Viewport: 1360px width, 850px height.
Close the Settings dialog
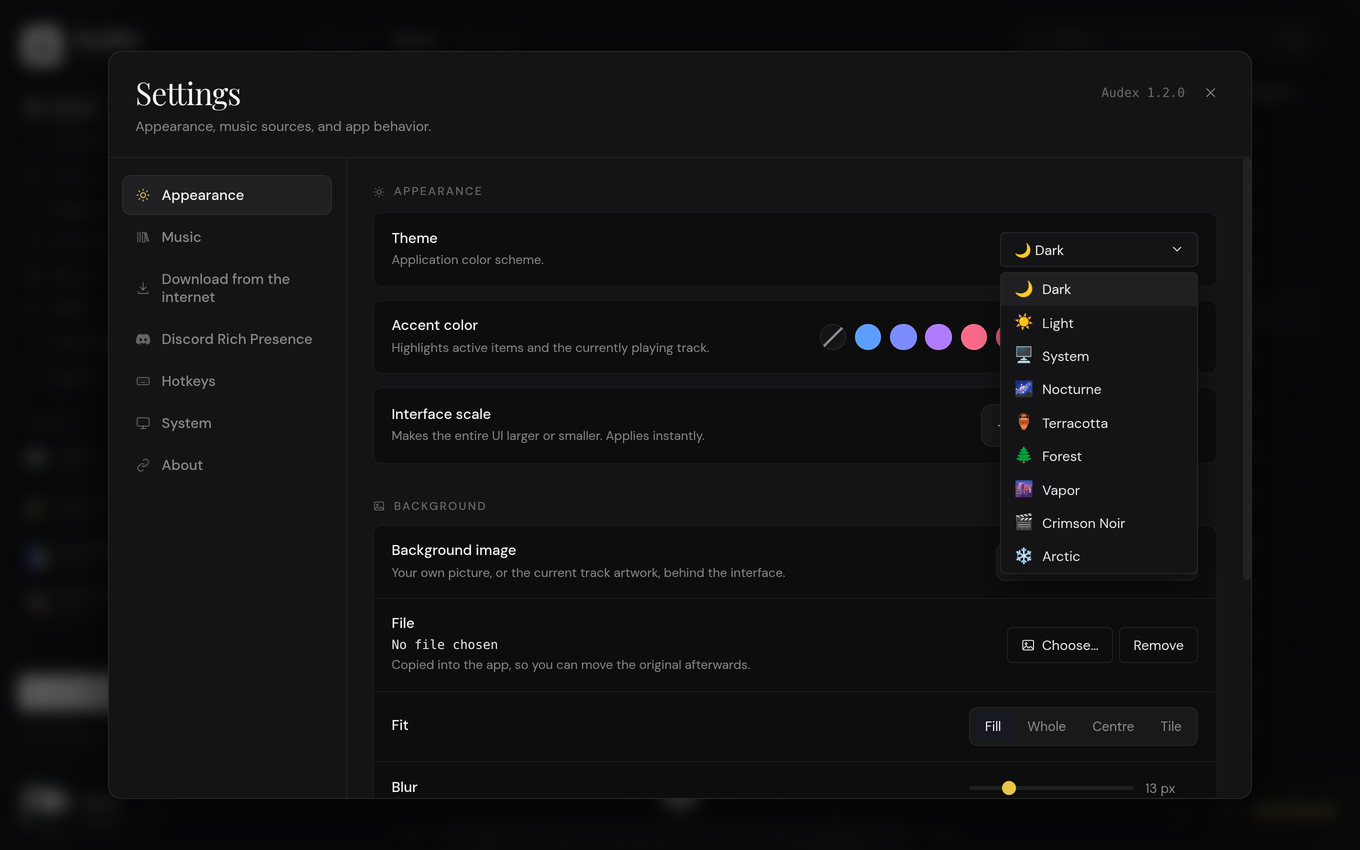click(x=1211, y=93)
